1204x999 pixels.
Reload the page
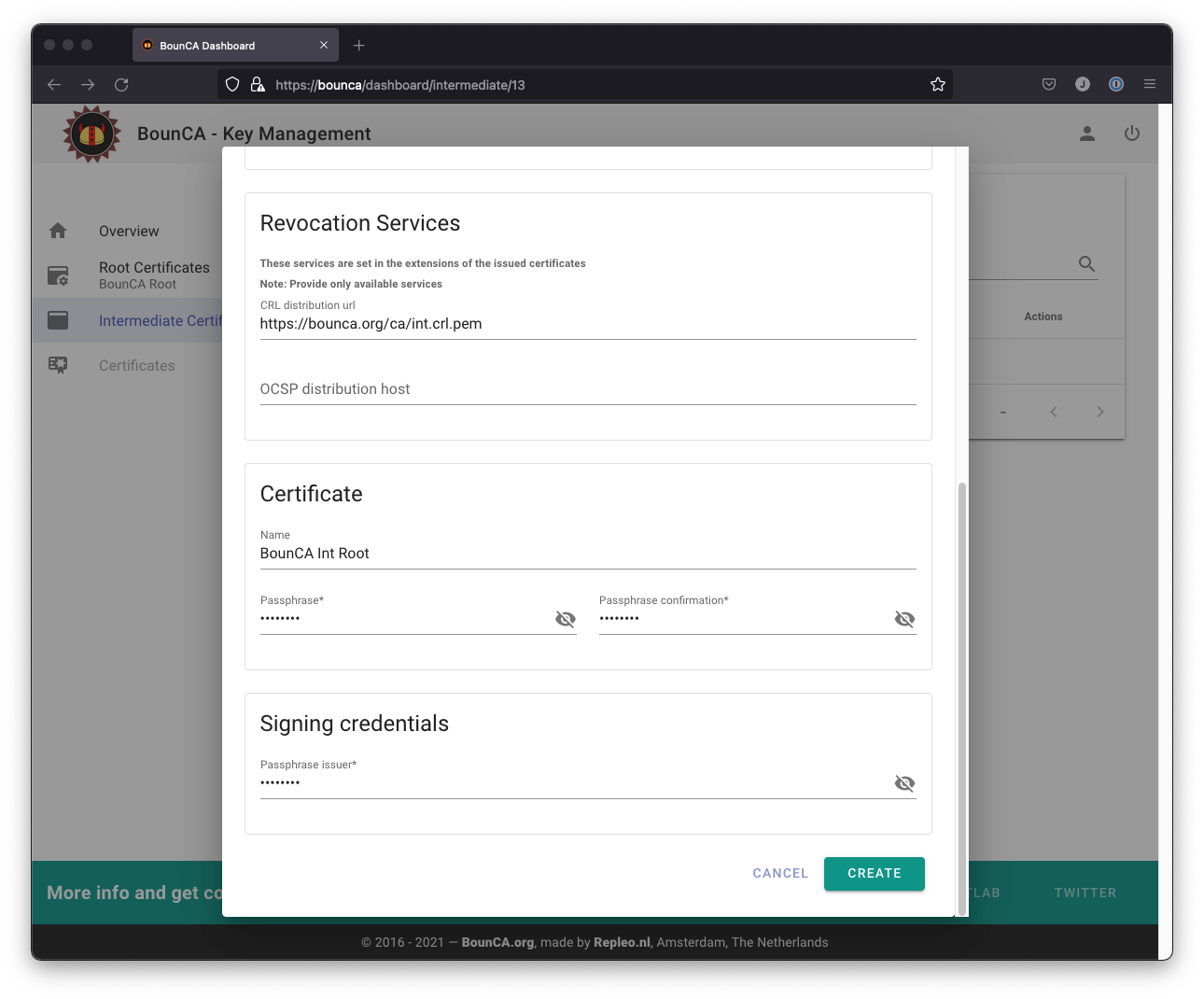click(x=121, y=85)
